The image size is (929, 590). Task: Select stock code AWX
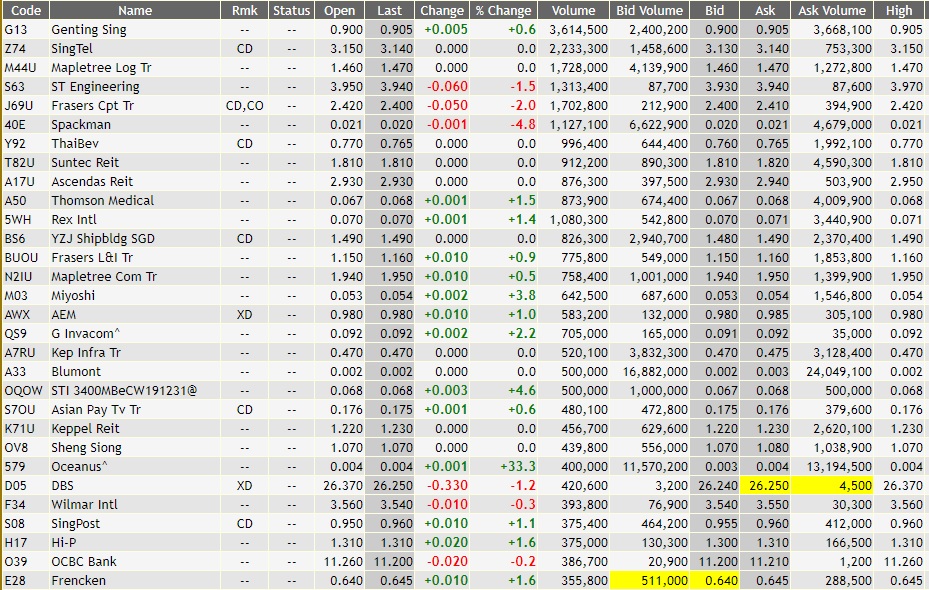[17, 315]
